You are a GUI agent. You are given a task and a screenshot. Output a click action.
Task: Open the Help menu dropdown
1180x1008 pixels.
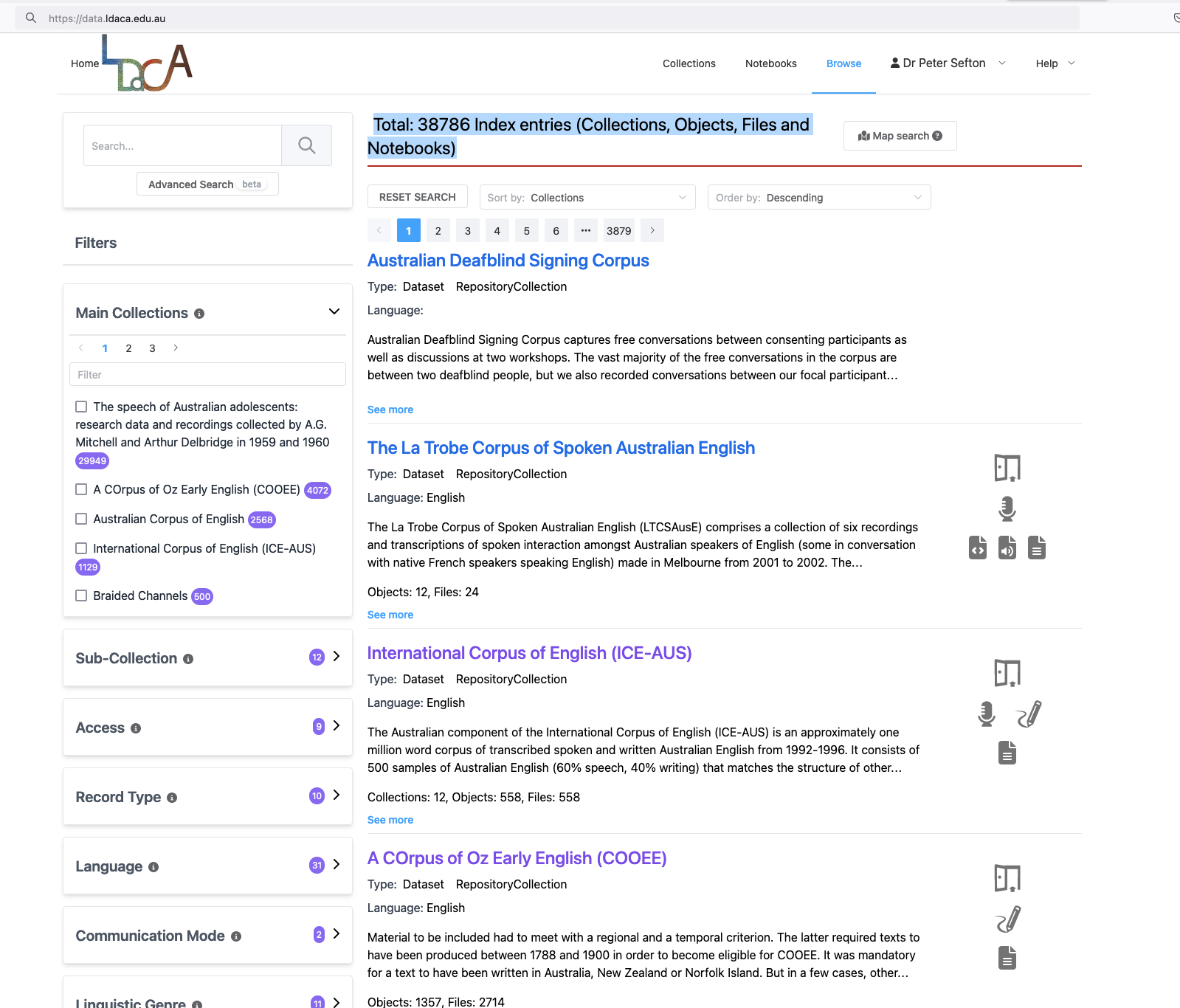[1055, 63]
